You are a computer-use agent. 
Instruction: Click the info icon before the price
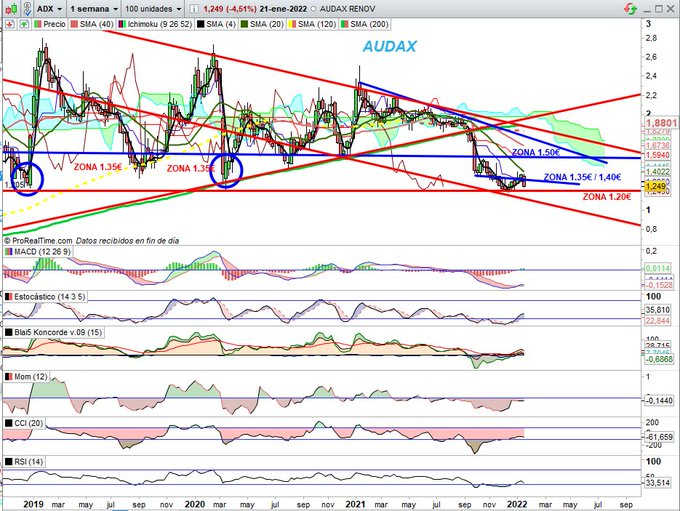pos(195,9)
